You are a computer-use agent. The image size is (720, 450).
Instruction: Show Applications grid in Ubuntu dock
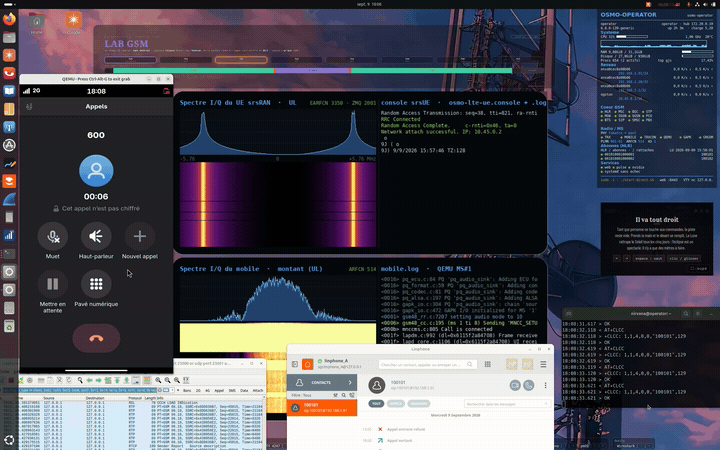click(9, 440)
